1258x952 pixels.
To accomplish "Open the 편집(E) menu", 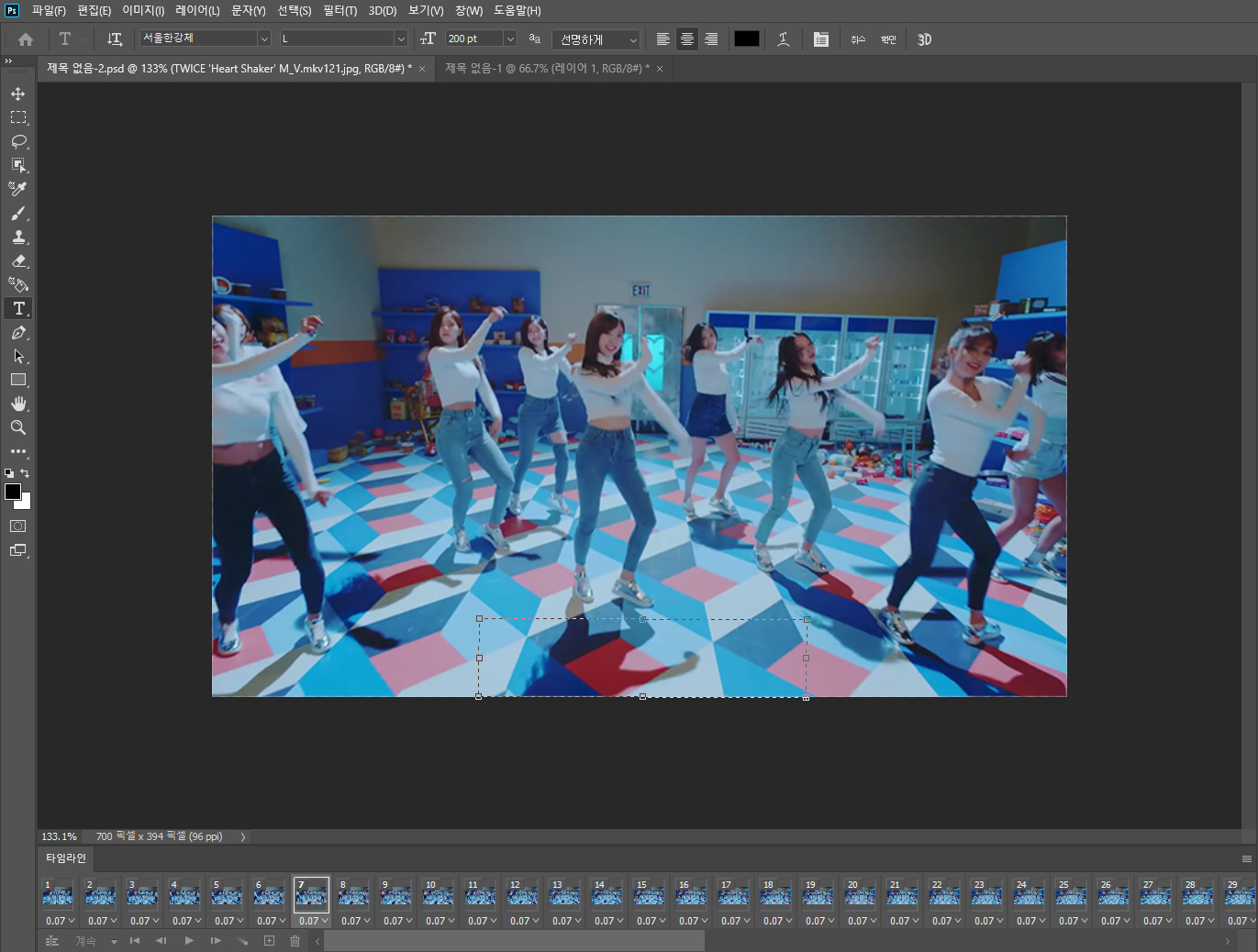I will [94, 11].
